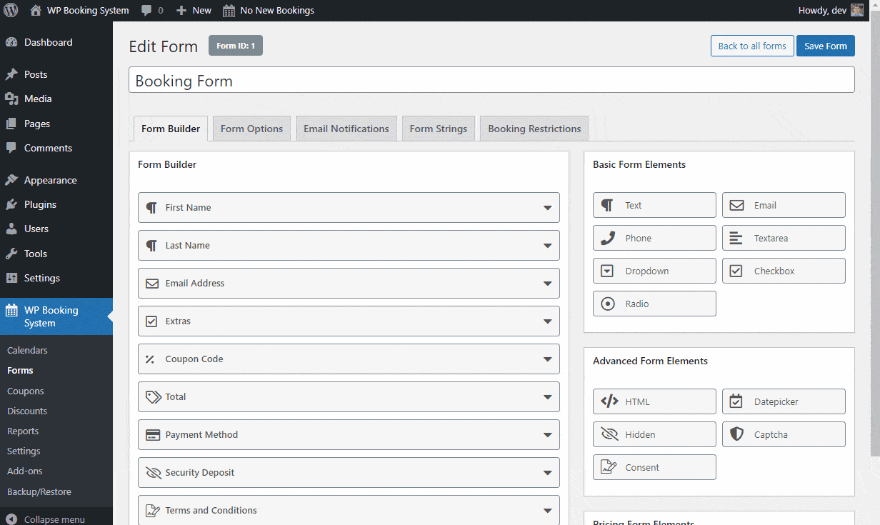Click the user avatar in admin bar
The height and width of the screenshot is (525, 880).
857,10
